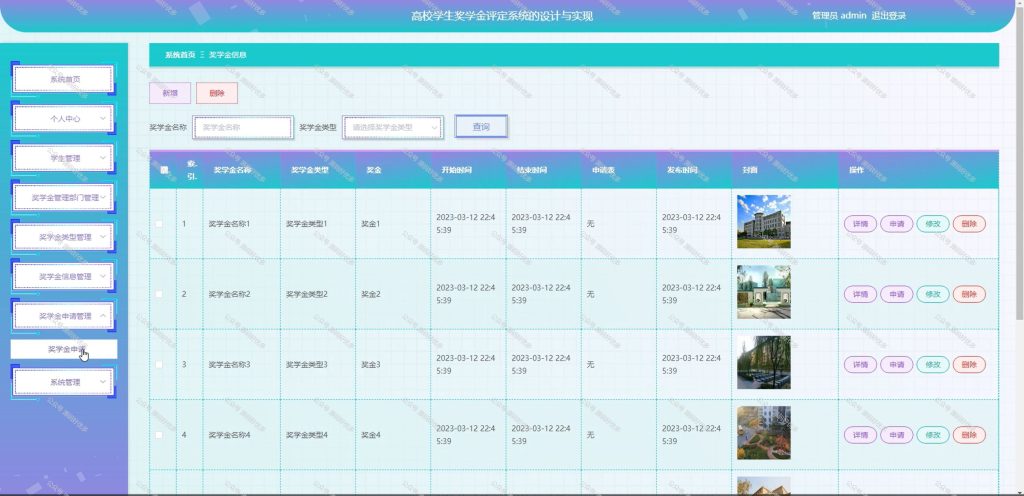Select the checkbox for row 奖学金名称1
The height and width of the screenshot is (496, 1024).
click(159, 224)
